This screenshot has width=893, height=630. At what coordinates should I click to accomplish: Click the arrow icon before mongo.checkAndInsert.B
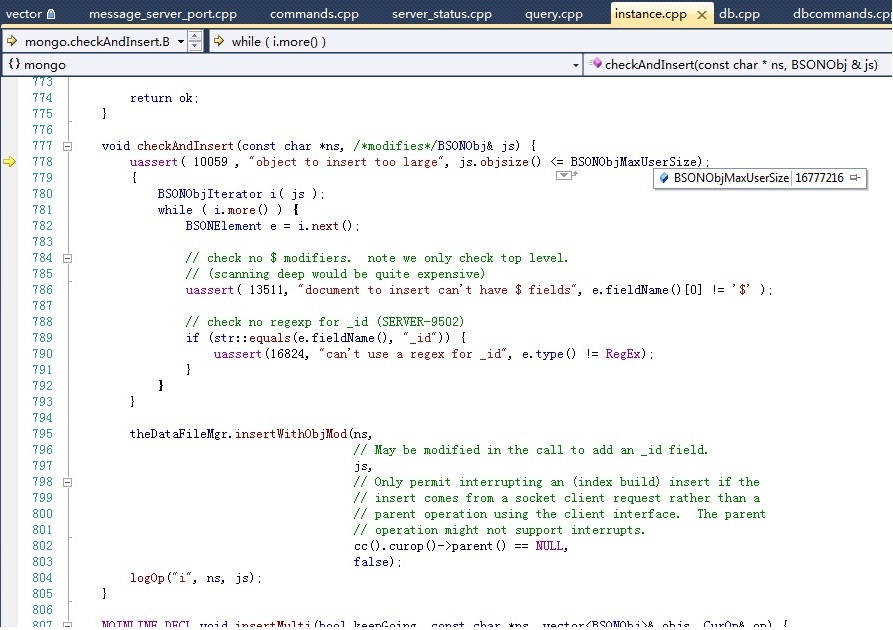[11, 41]
